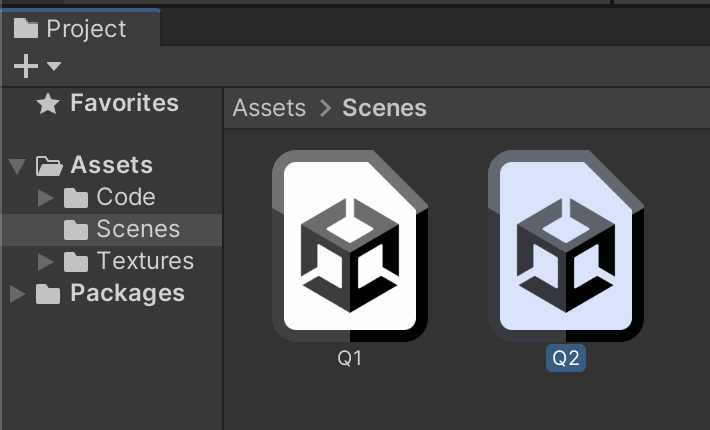The width and height of the screenshot is (710, 430).
Task: Click the Q2 file name label
Action: 566,358
